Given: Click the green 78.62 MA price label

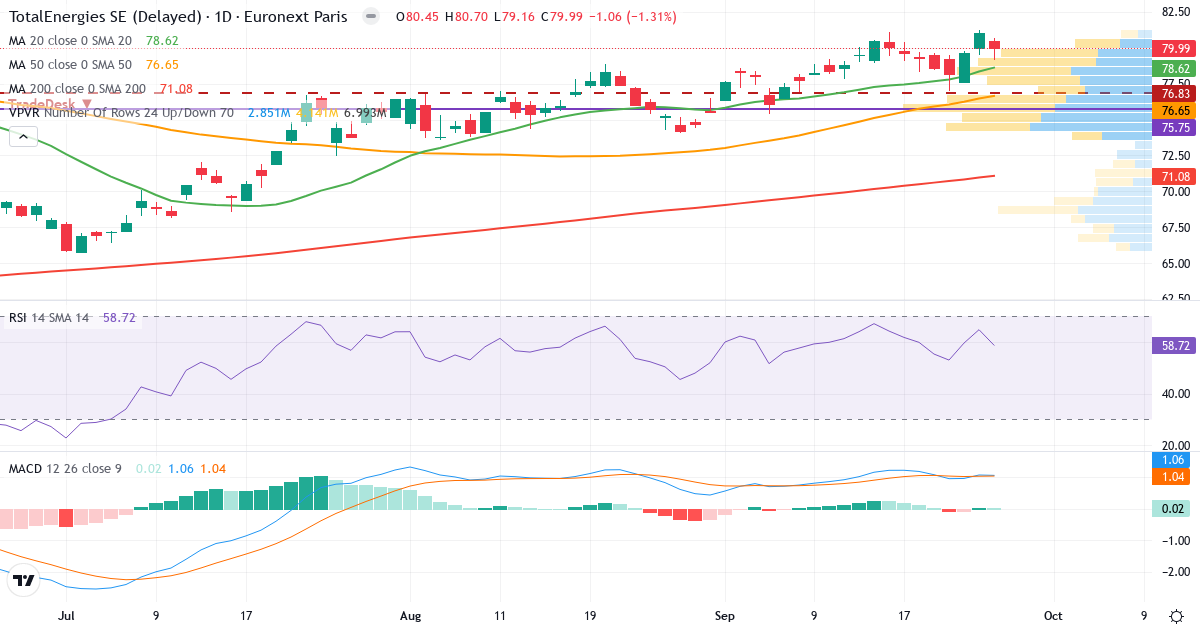Looking at the screenshot, I should click(x=1176, y=69).
